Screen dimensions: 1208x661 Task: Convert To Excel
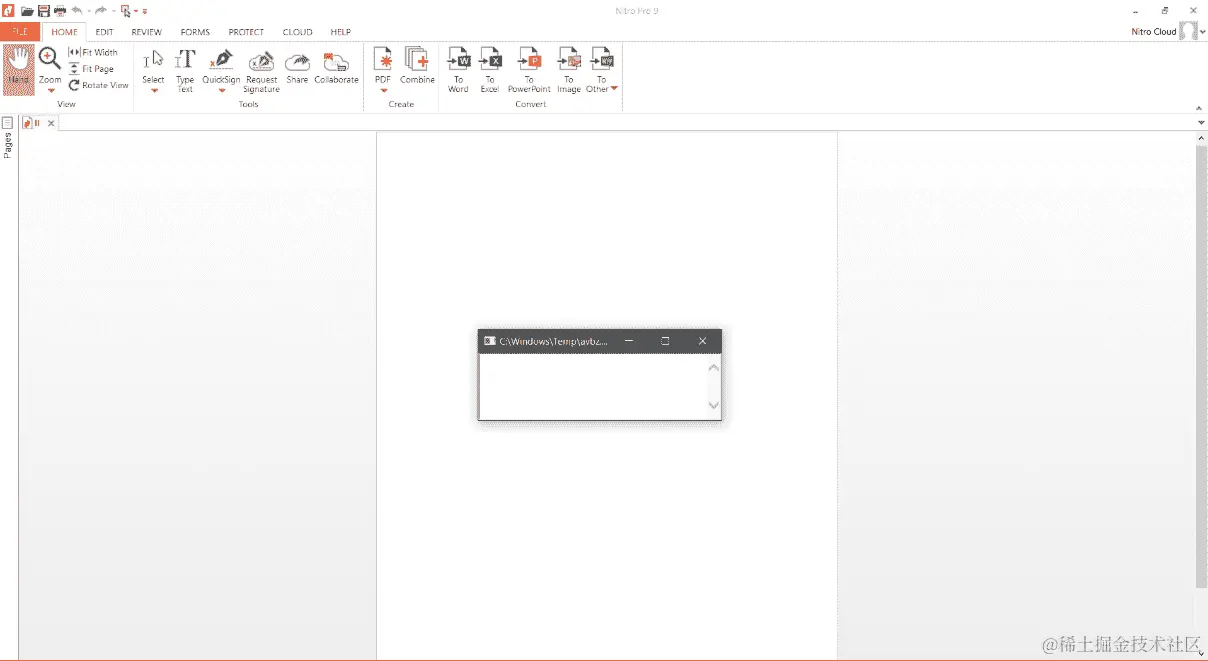(x=490, y=70)
